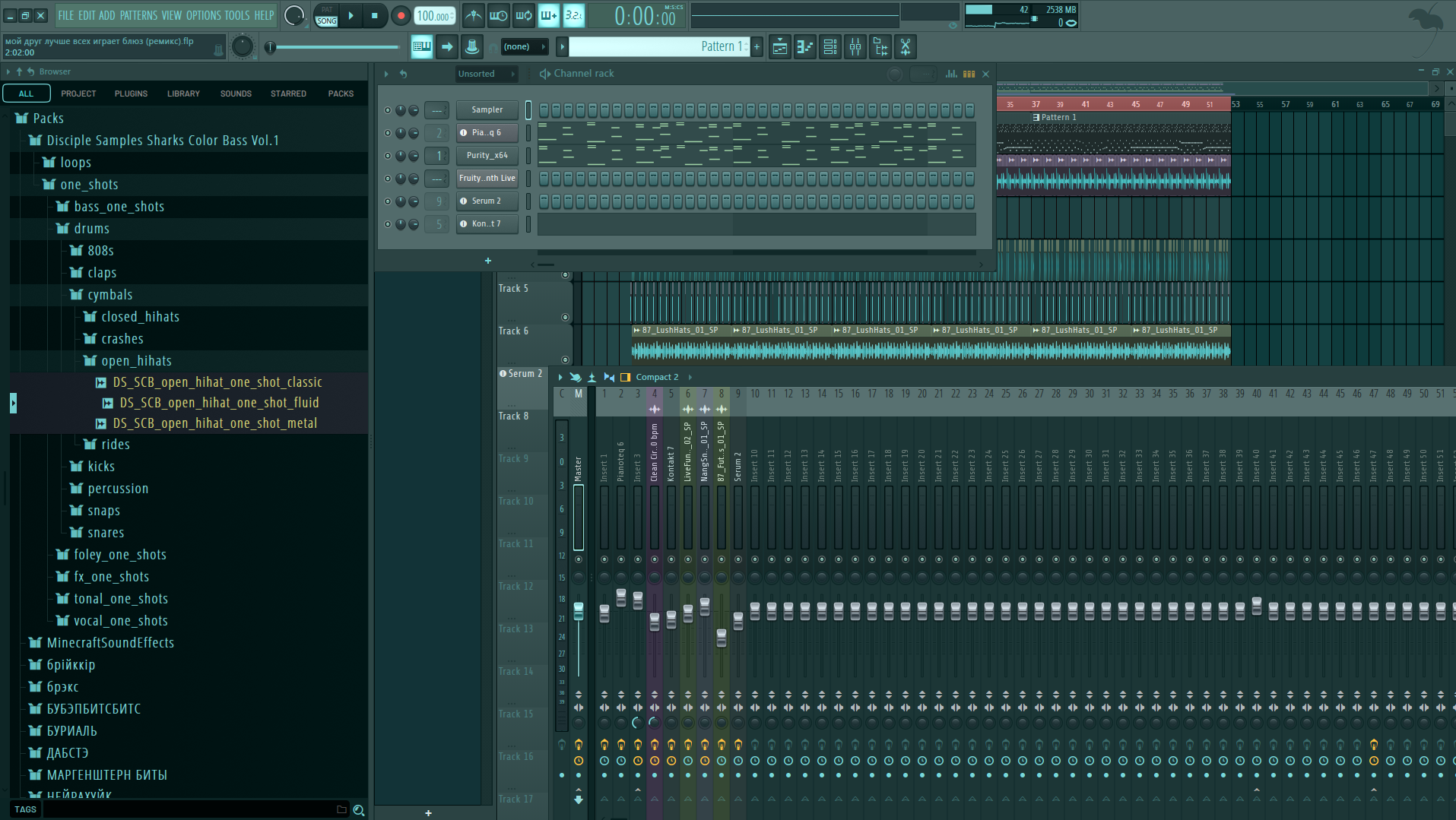Image resolution: width=1456 pixels, height=820 pixels.
Task: Toggle PAT/SONG mode switch
Action: pos(327,15)
